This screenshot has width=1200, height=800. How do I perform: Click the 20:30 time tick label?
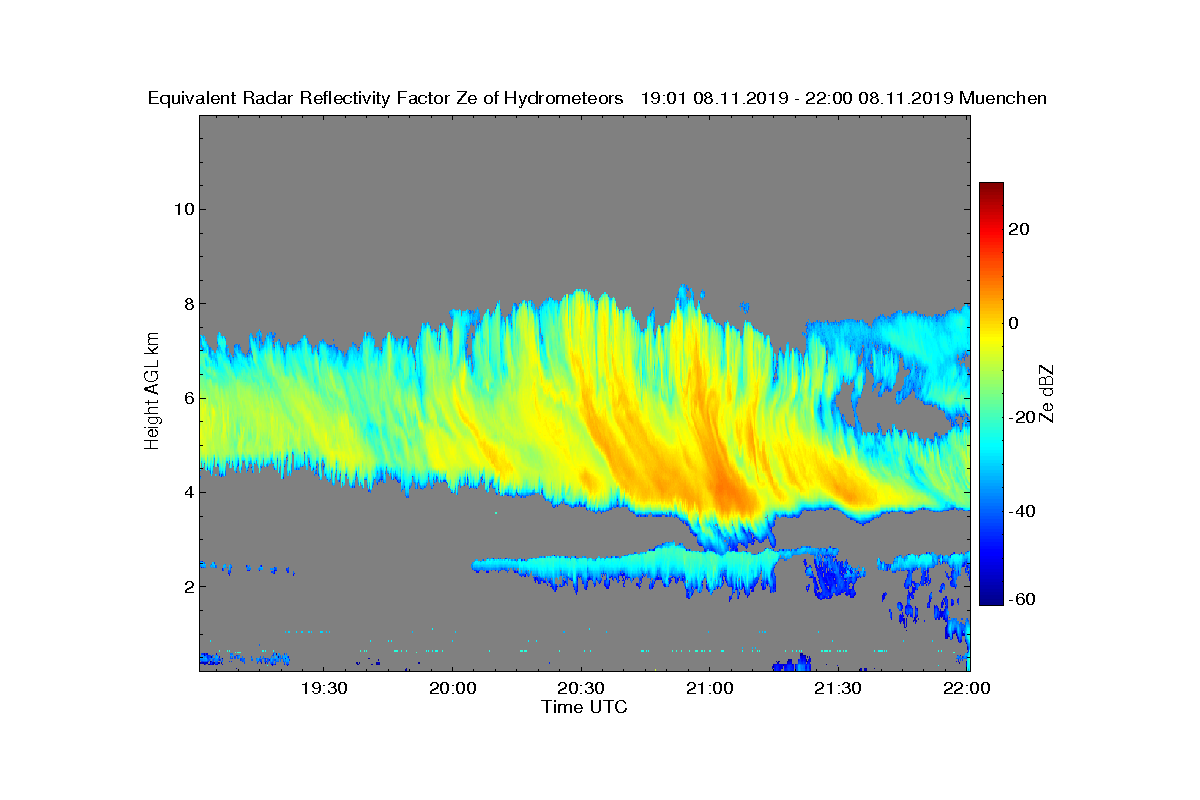pyautogui.click(x=581, y=688)
